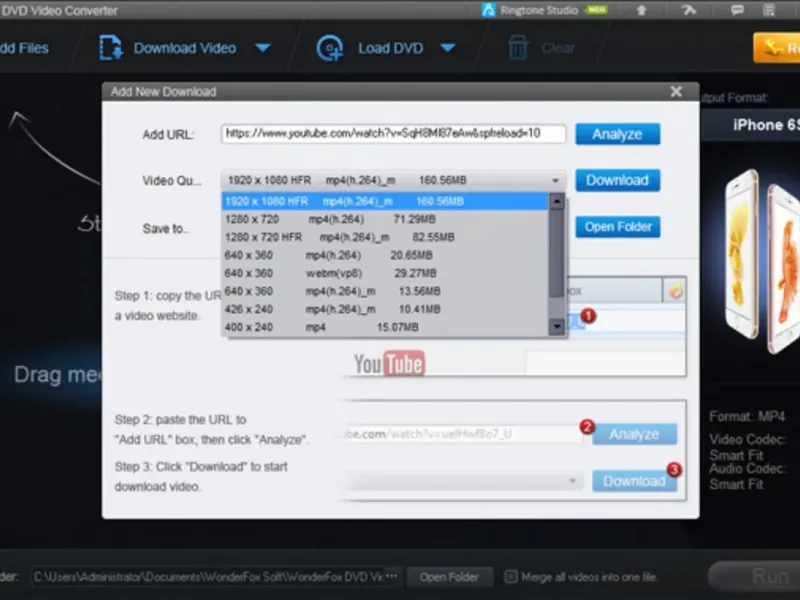This screenshot has height=600, width=800.
Task: Select 640 x 360 webm(vp8) 29.27MB option
Action: pos(385,273)
